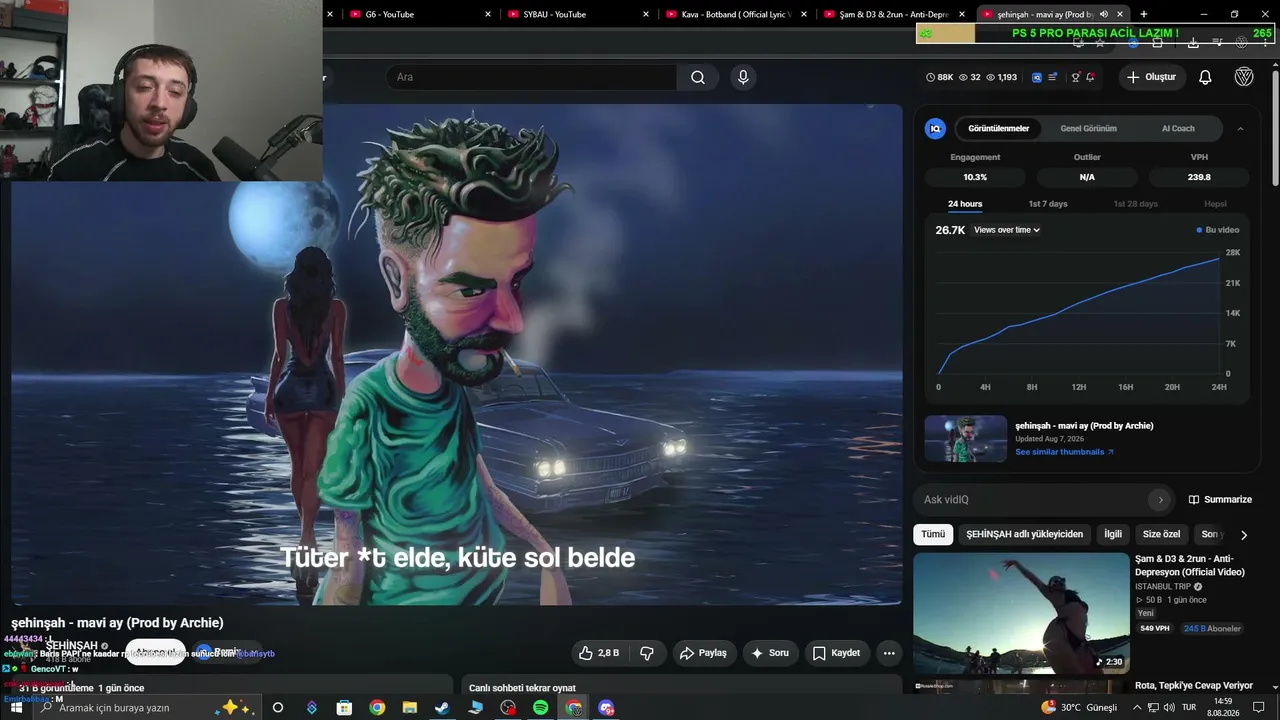
Task: Select the 24 hours stats range
Action: [965, 204]
